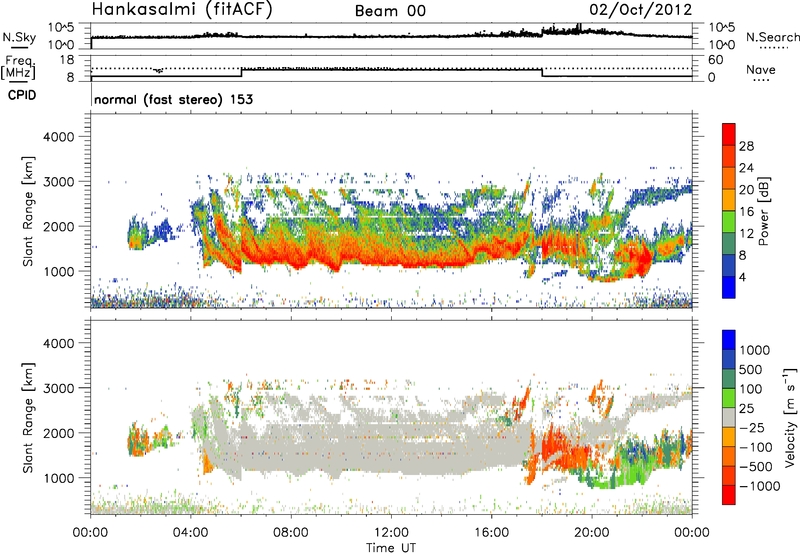Image resolution: width=800 pixels, height=554 pixels.
Task: Click the 500 velocity colorbar label
Action: tap(751, 369)
